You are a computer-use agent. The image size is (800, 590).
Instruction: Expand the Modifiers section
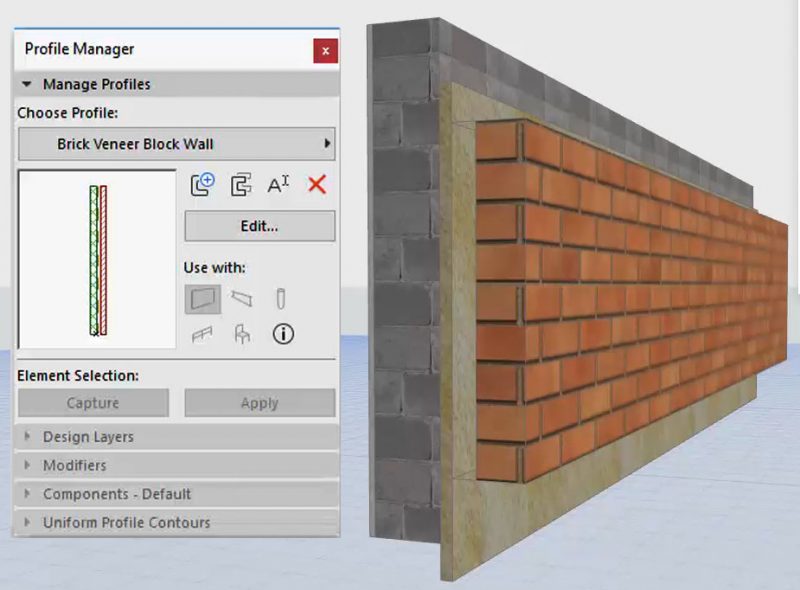coord(77,465)
